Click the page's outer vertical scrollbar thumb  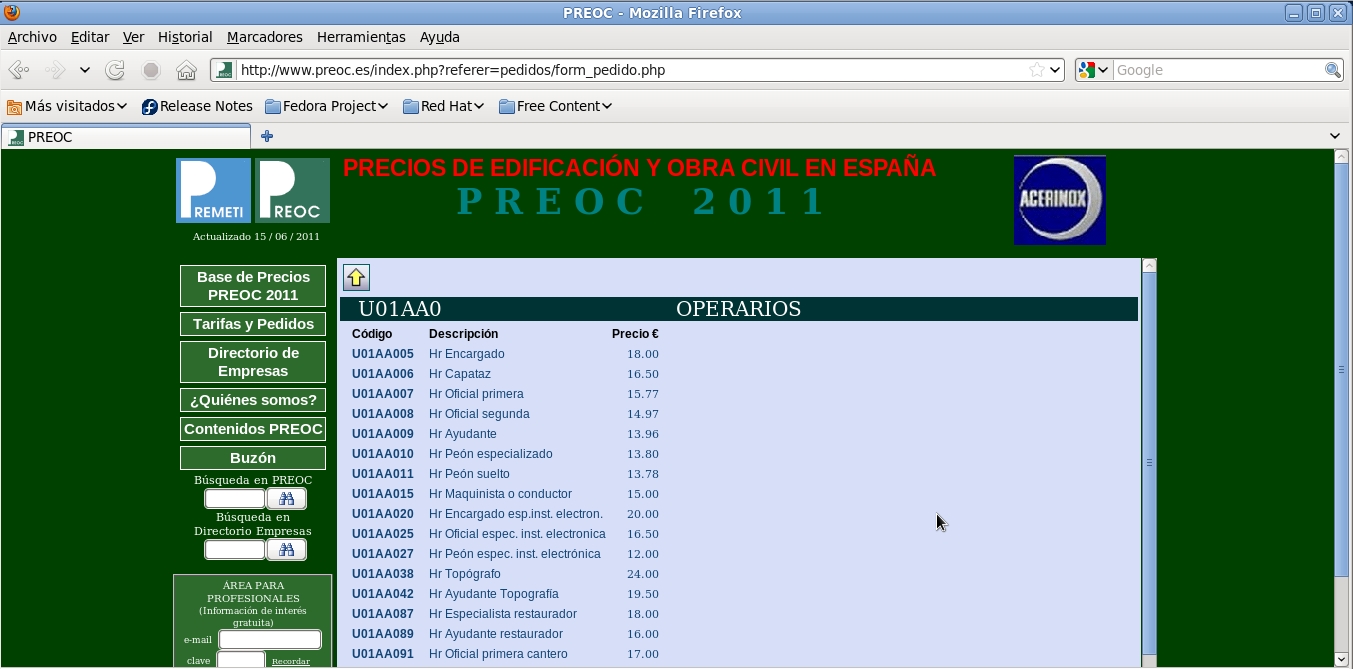[x=1342, y=369]
